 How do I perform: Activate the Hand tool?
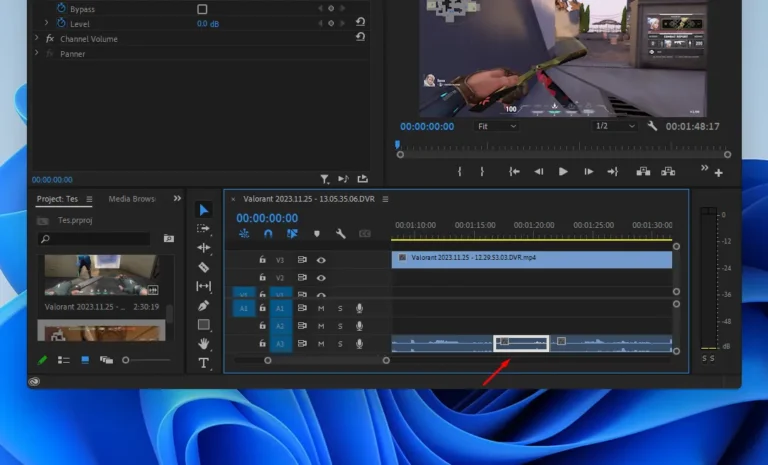[204, 343]
